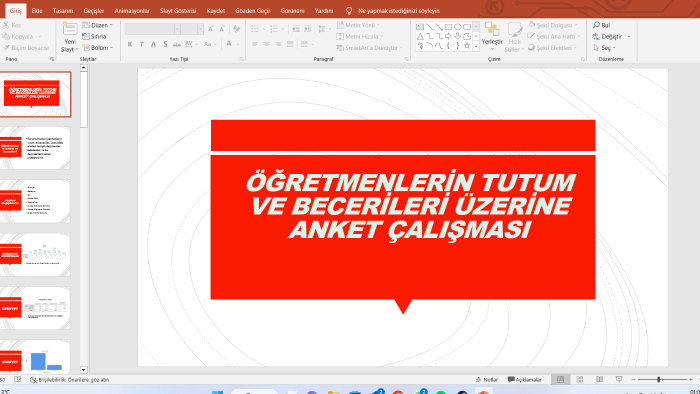Click the Kopyala (Copy) icon
Viewport: 700px width, 394px height.
click(x=6, y=37)
